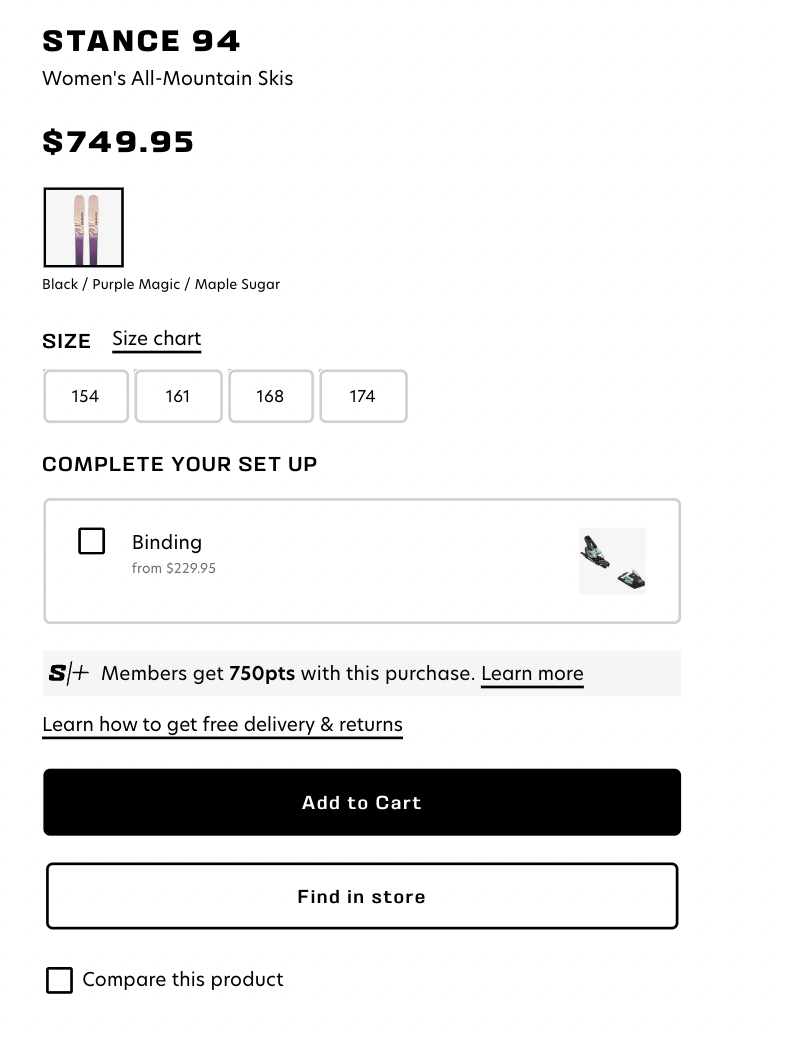
Task: Click the 750pts membership points text
Action: pos(262,673)
